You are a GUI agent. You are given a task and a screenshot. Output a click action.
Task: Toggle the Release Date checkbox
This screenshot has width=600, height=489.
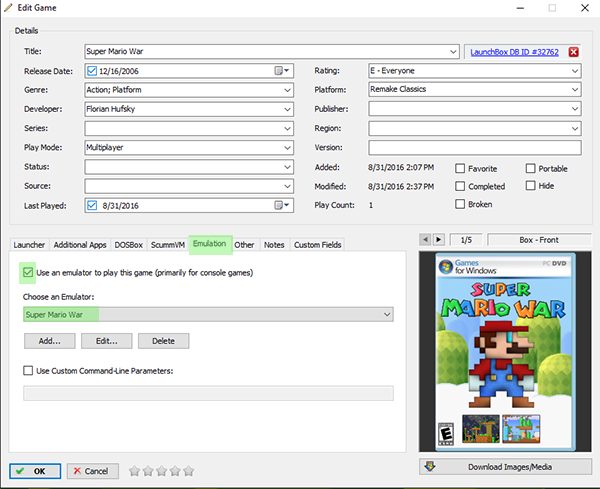(x=92, y=71)
